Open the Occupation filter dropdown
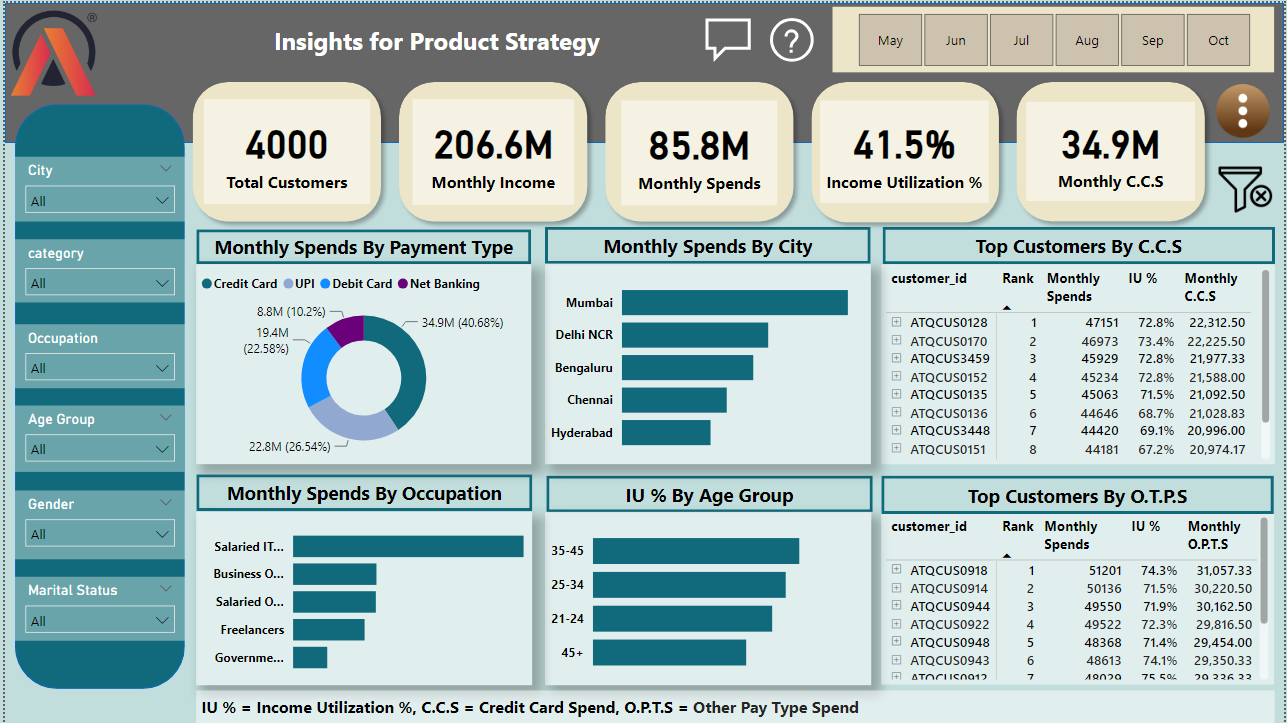The height and width of the screenshot is (723, 1287). click(100, 368)
